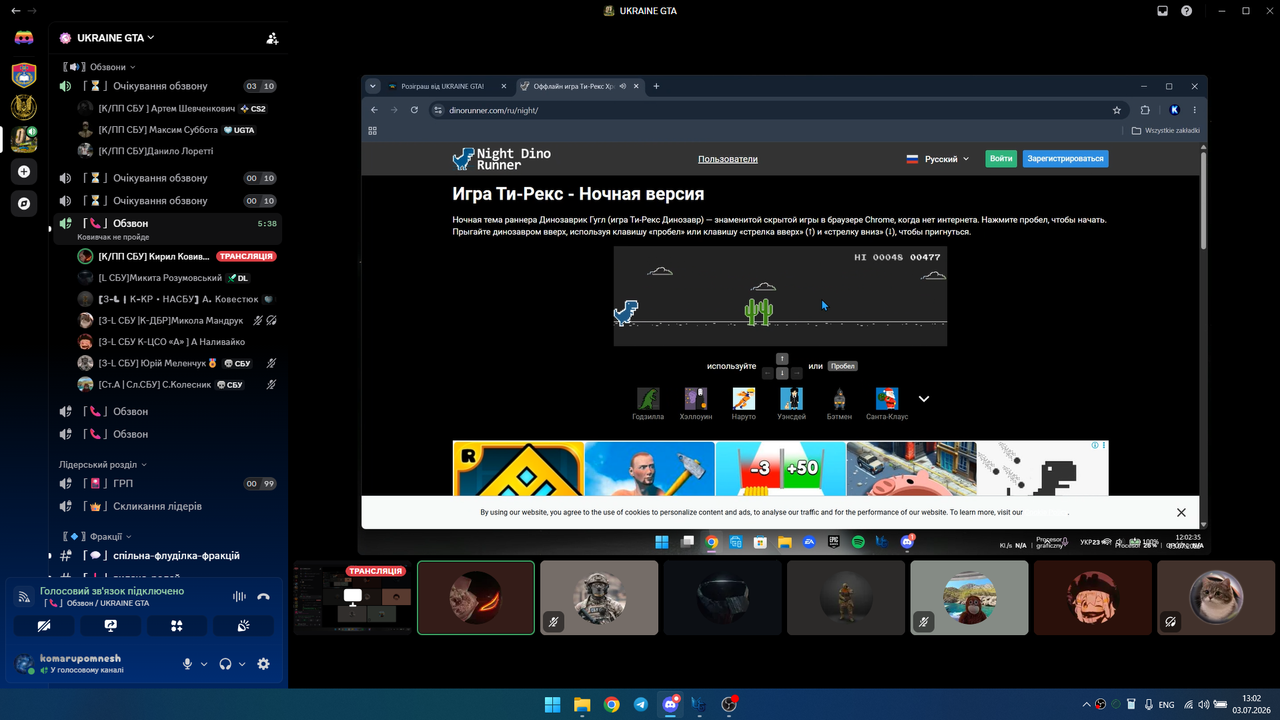
Task: Go back with the Discord back arrow
Action: tap(15, 11)
